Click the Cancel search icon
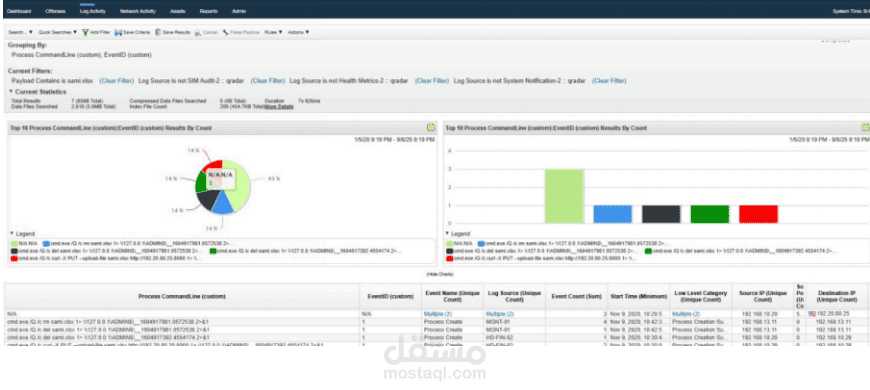This screenshot has height=390, width=870. (198, 32)
